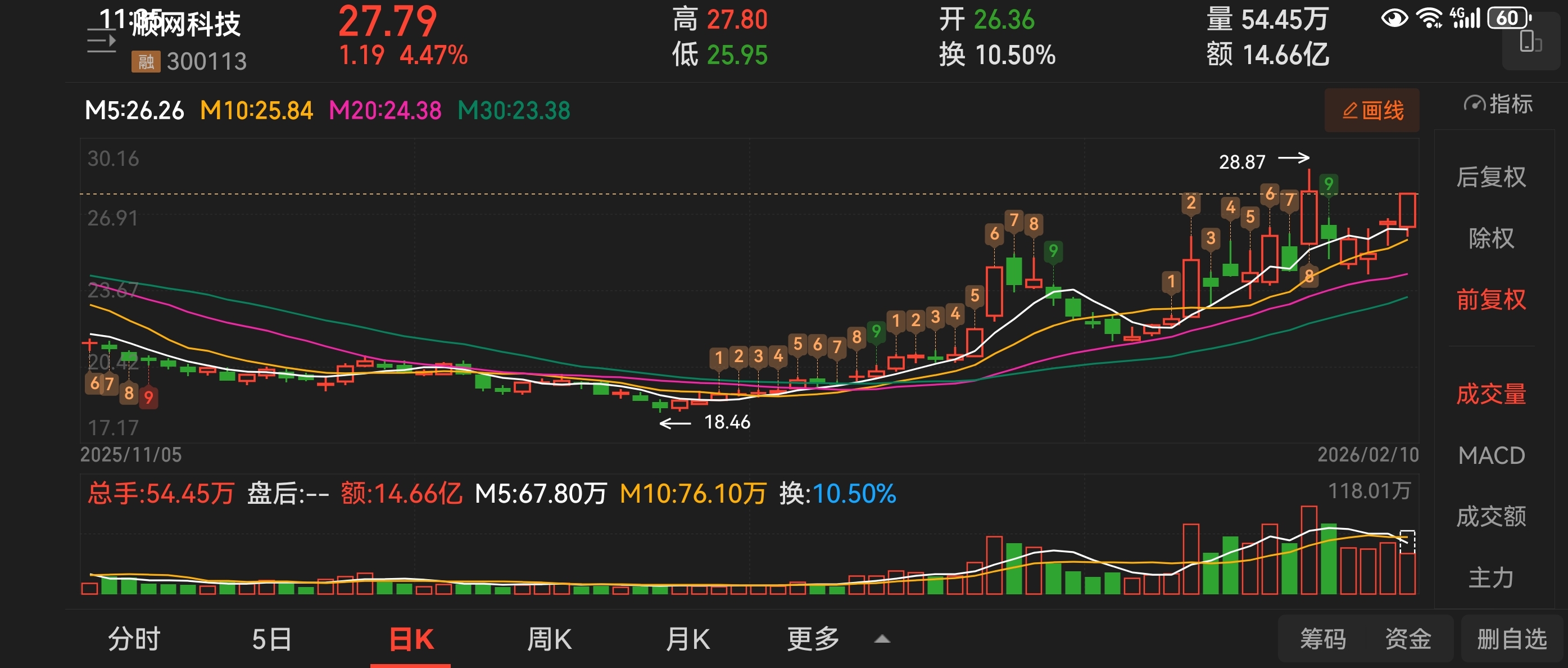The image size is (1568, 668).
Task: Switch to the 分时 tab
Action: click(134, 639)
